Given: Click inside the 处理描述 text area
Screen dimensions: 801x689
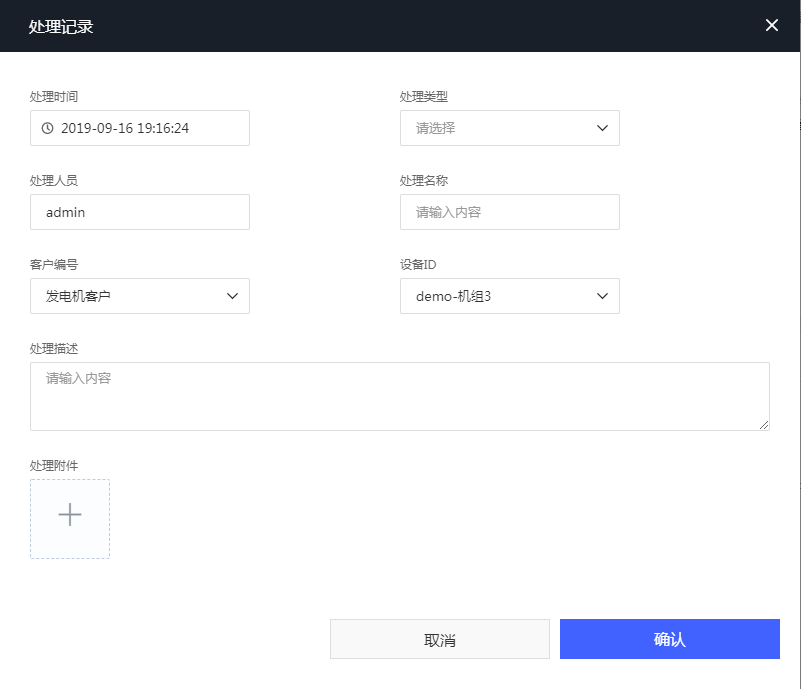Looking at the screenshot, I should 400,396.
